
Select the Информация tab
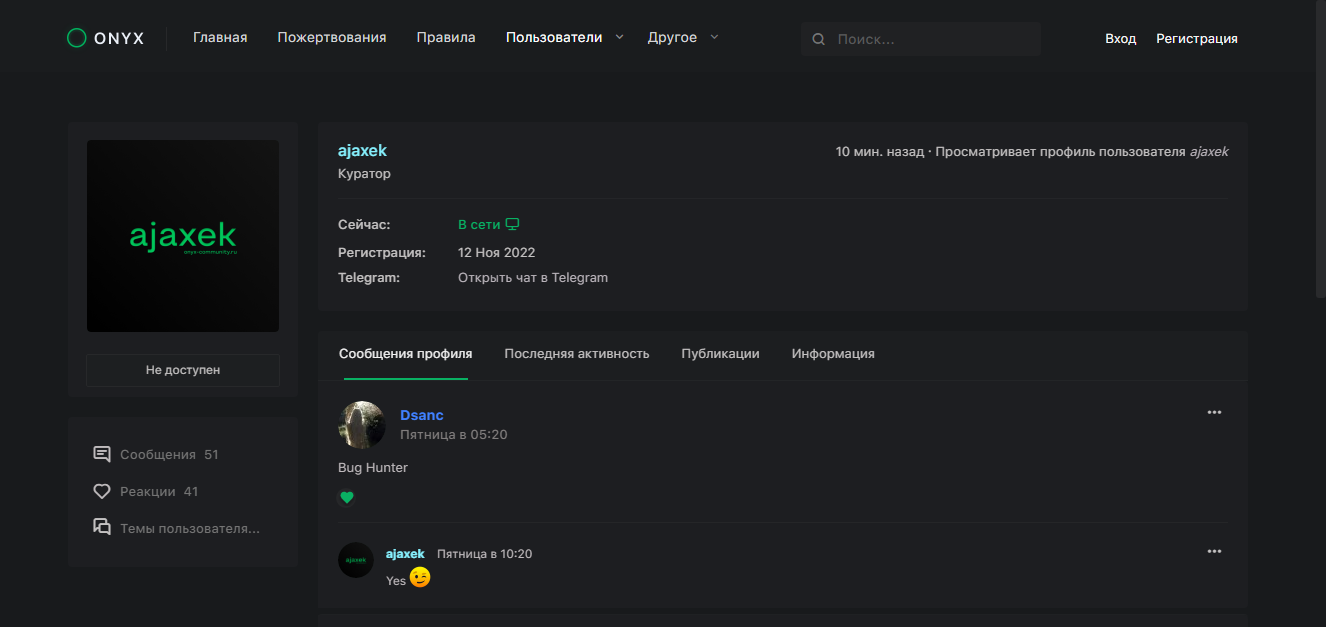833,353
